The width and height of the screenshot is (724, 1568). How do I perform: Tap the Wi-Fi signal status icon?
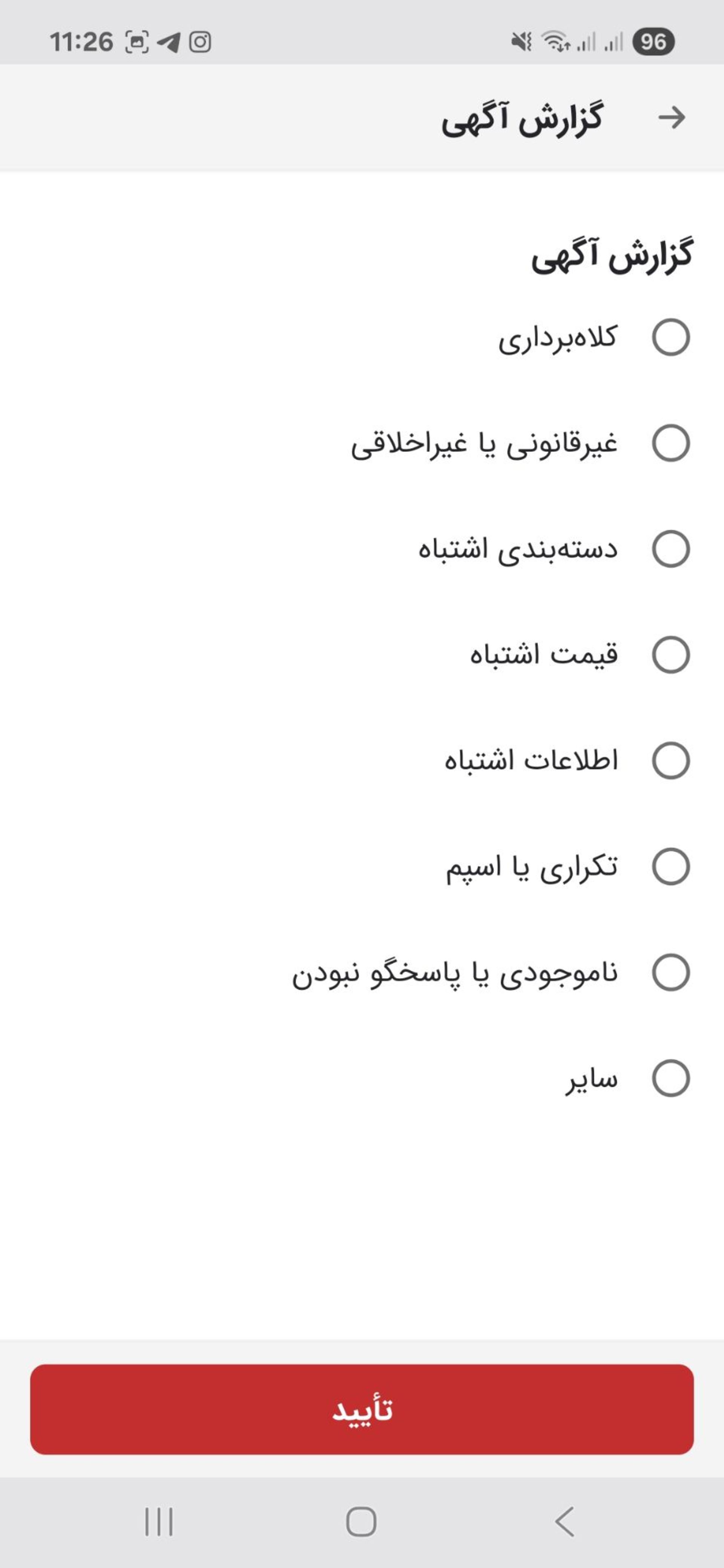(555, 42)
